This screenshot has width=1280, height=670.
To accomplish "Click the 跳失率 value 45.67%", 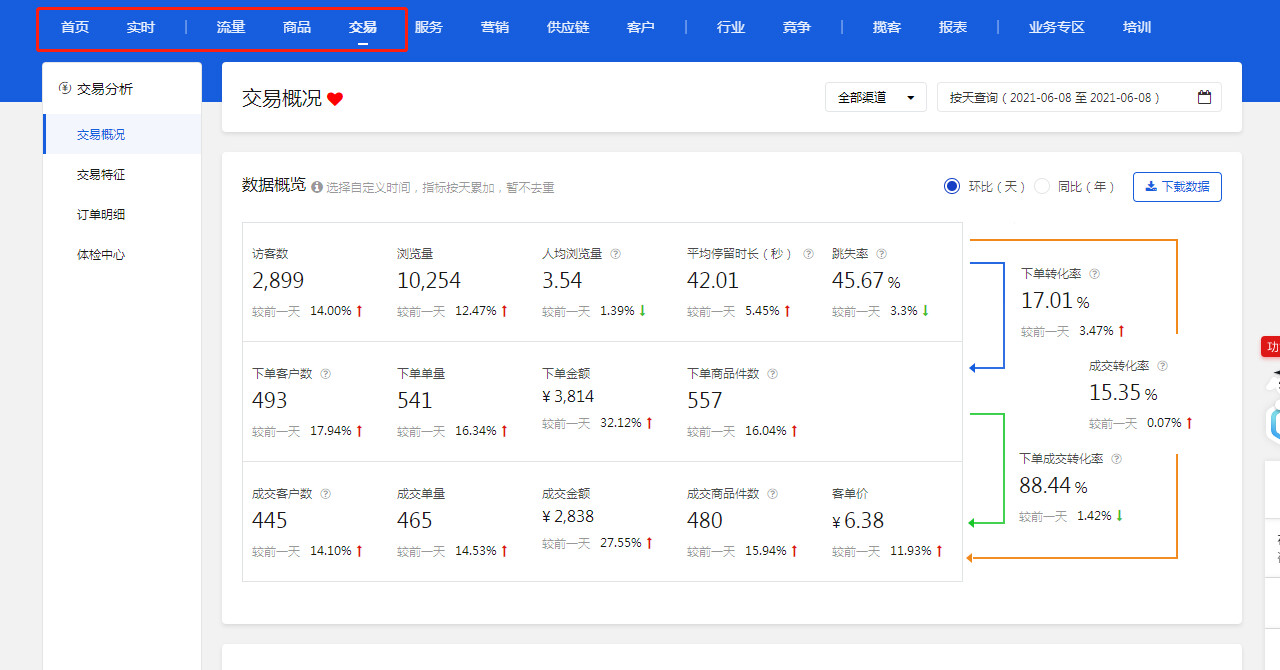I will pyautogui.click(x=866, y=281).
